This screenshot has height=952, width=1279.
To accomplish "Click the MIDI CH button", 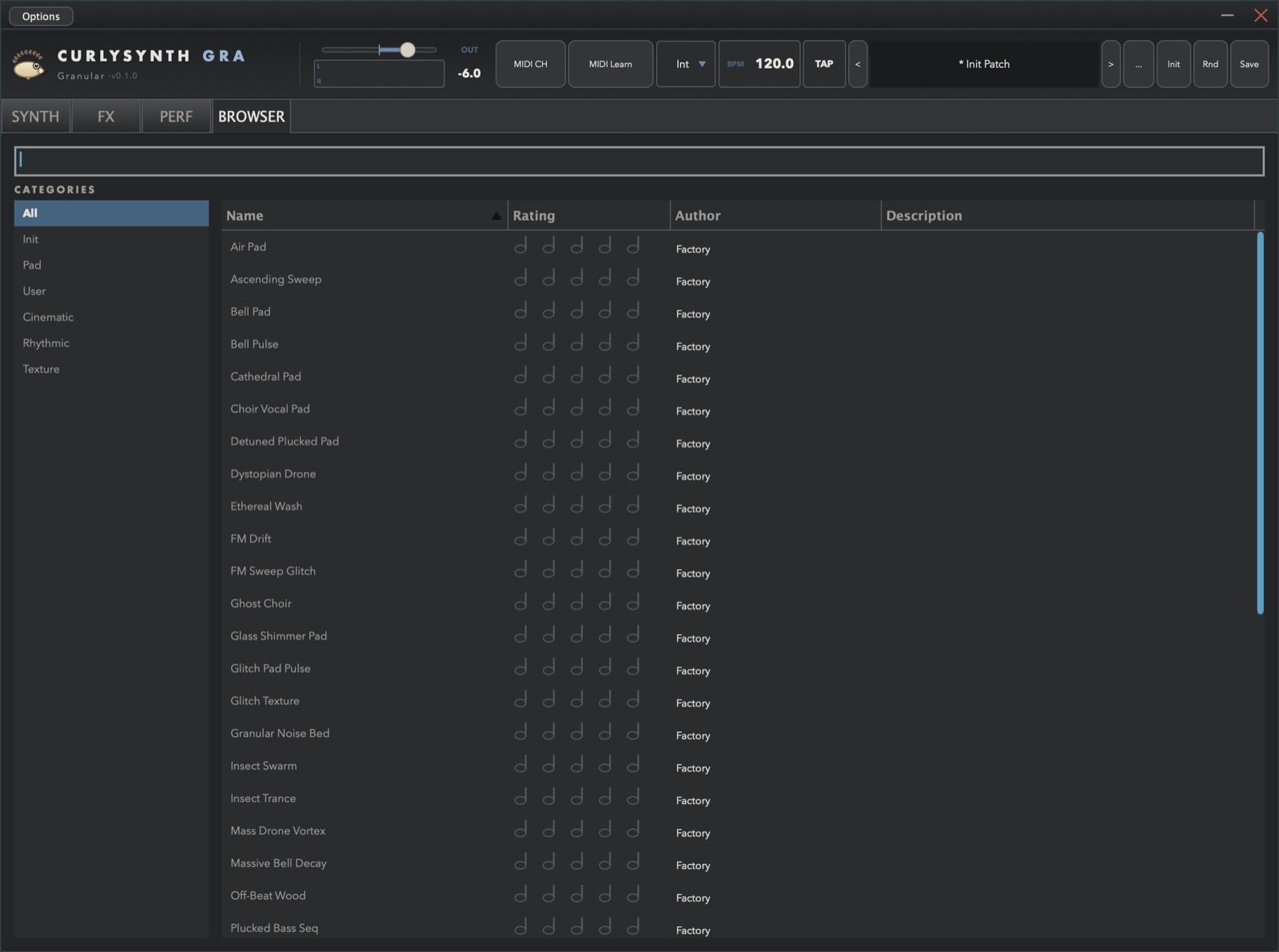I will point(531,64).
